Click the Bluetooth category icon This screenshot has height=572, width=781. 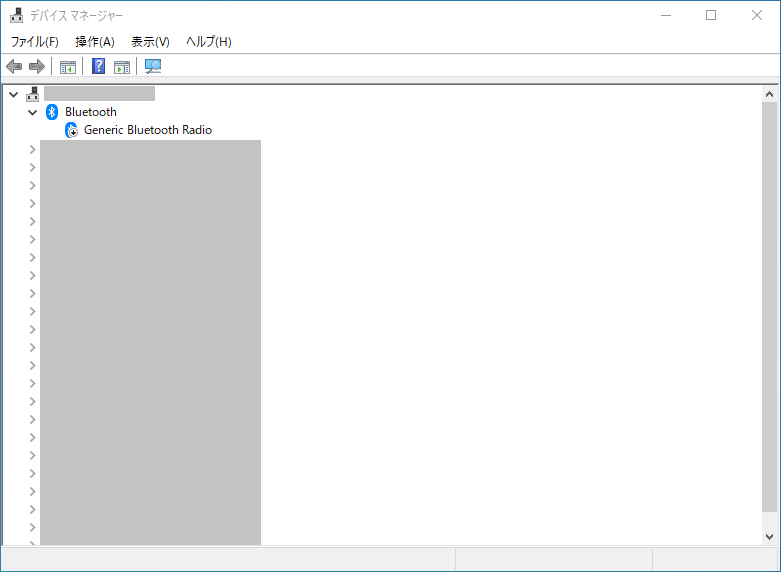(52, 112)
